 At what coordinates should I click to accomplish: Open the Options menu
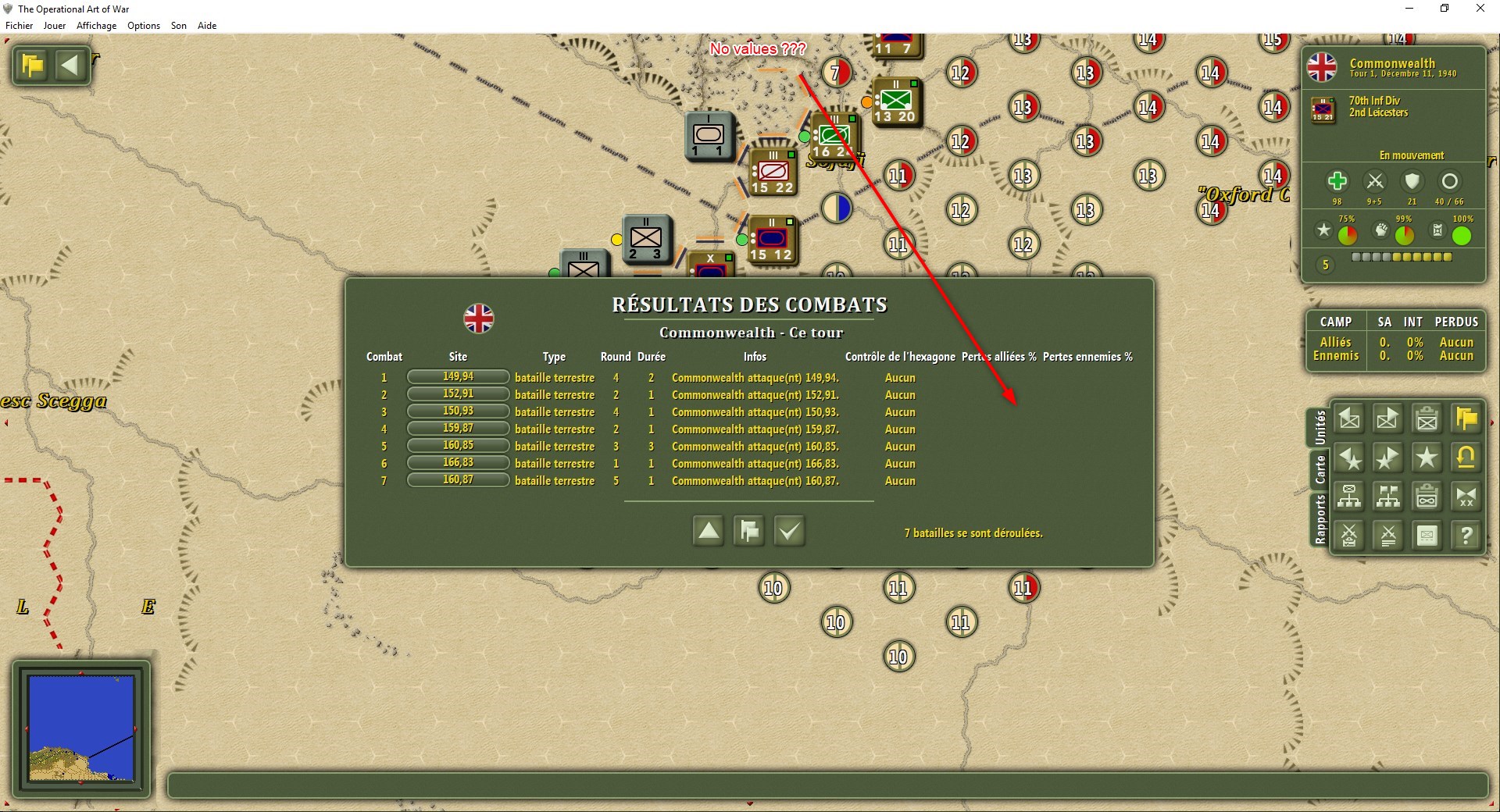click(x=144, y=26)
